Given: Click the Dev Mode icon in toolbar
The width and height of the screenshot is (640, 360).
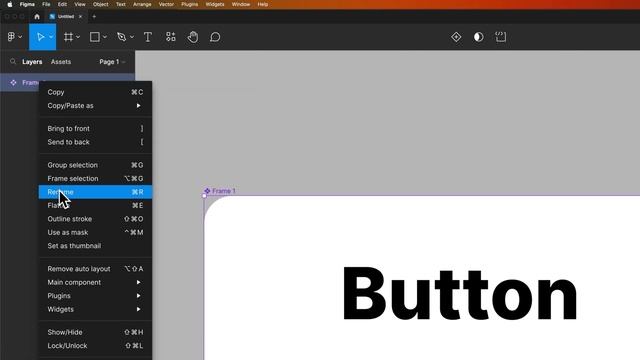Looking at the screenshot, I should pyautogui.click(x=501, y=37).
